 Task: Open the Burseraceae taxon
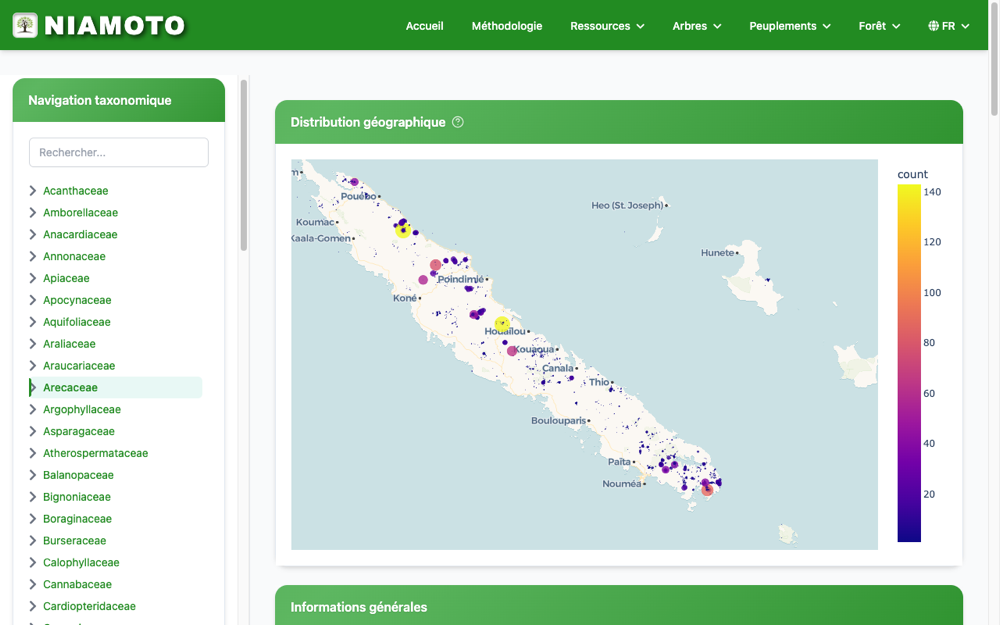tap(75, 540)
